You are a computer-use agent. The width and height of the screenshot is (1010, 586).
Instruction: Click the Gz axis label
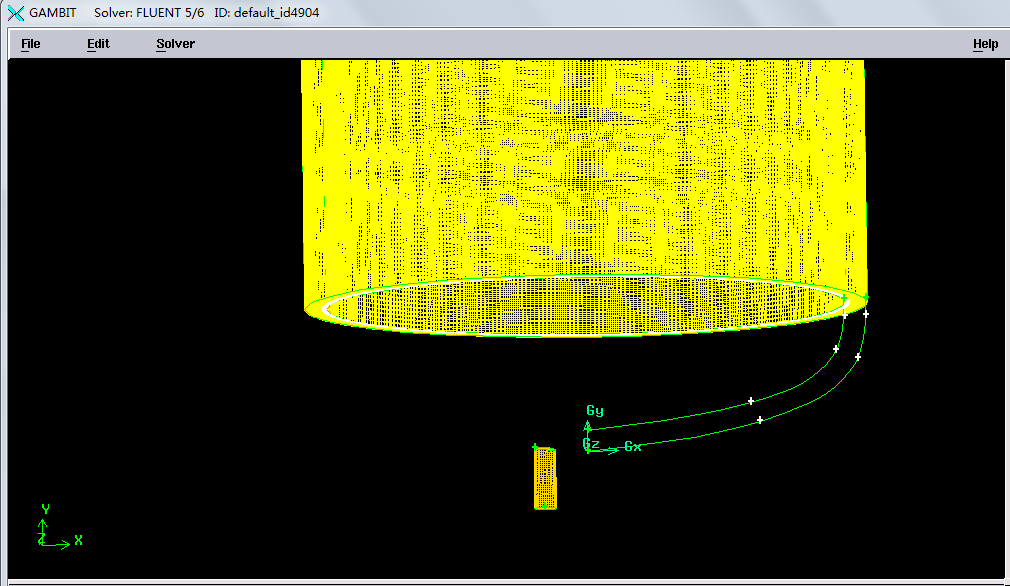point(591,443)
